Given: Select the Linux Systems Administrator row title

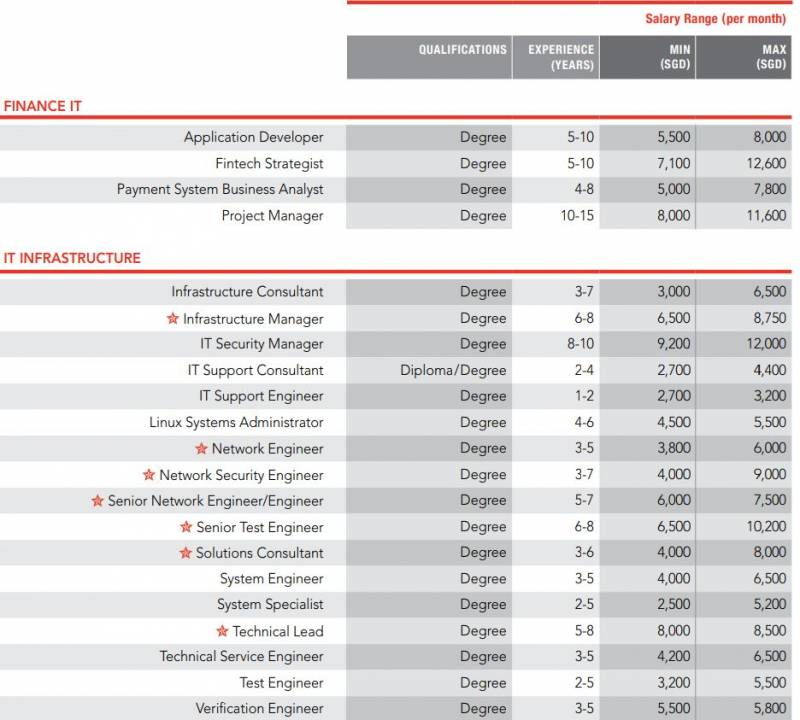Looking at the screenshot, I should coord(236,423).
